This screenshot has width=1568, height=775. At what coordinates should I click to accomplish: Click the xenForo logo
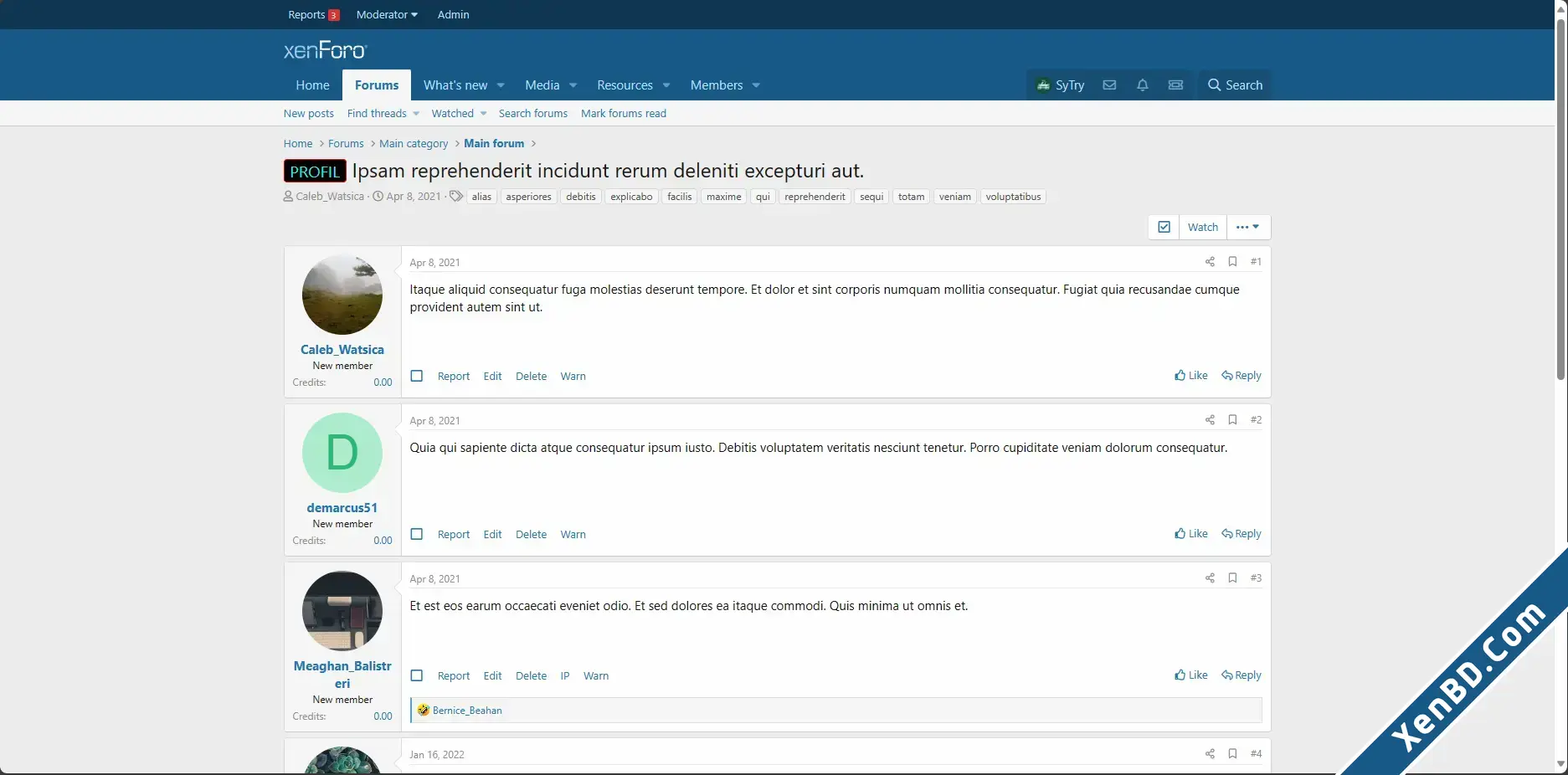pos(325,50)
